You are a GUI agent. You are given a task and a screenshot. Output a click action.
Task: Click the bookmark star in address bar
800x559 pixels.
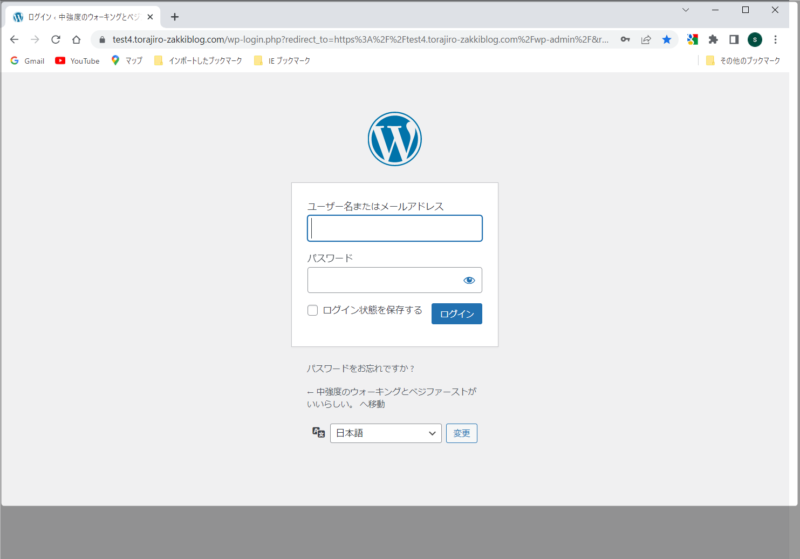click(667, 39)
